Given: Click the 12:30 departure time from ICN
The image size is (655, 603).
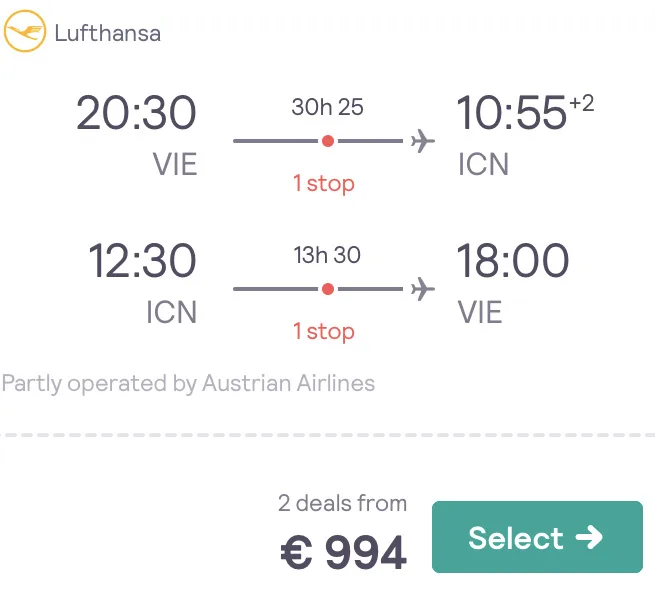Looking at the screenshot, I should coord(142,261).
